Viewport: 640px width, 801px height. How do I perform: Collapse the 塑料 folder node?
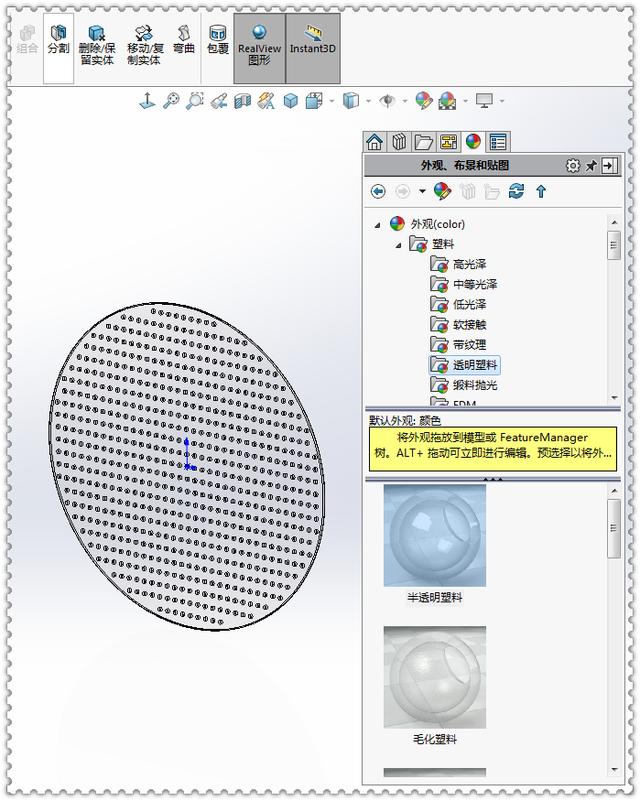(x=398, y=245)
